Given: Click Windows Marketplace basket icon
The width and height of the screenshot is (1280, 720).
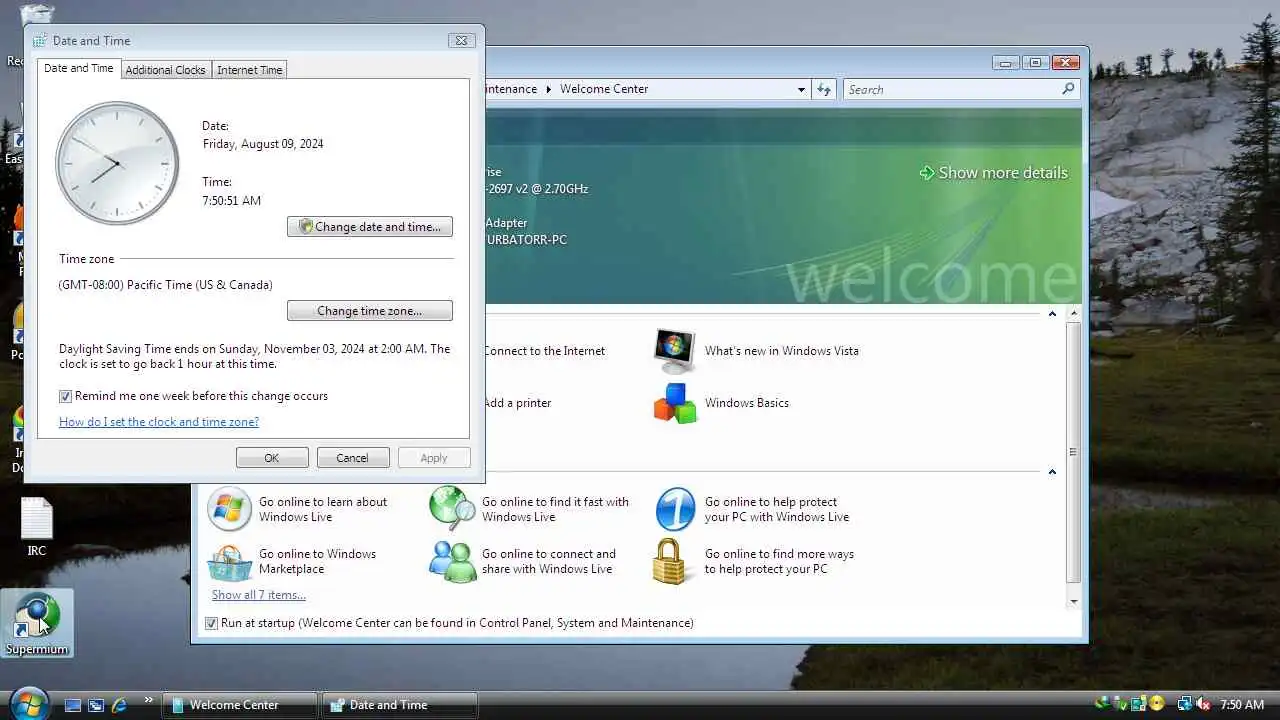Looking at the screenshot, I should click(x=230, y=562).
